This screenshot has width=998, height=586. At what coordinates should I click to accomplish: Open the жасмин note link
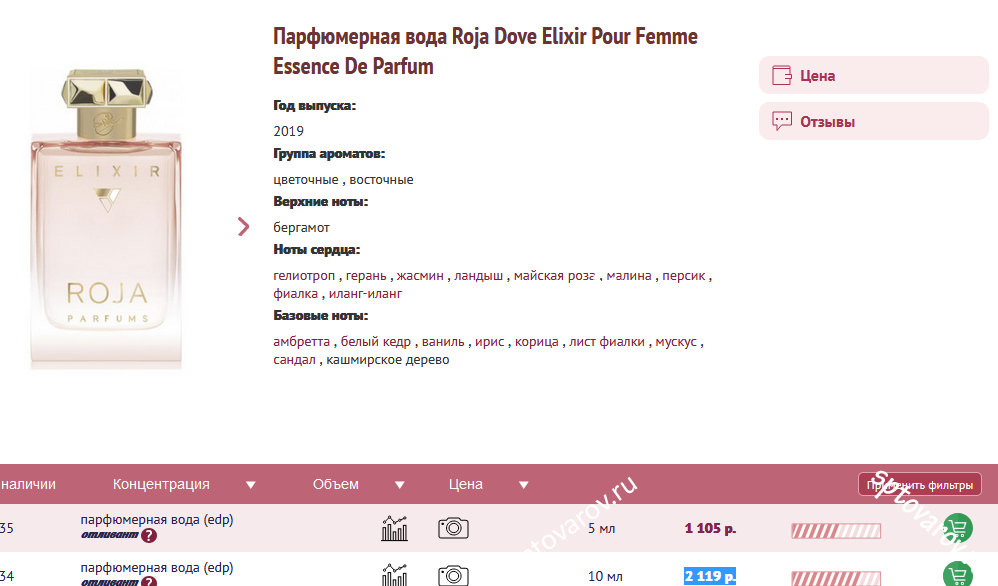[420, 276]
